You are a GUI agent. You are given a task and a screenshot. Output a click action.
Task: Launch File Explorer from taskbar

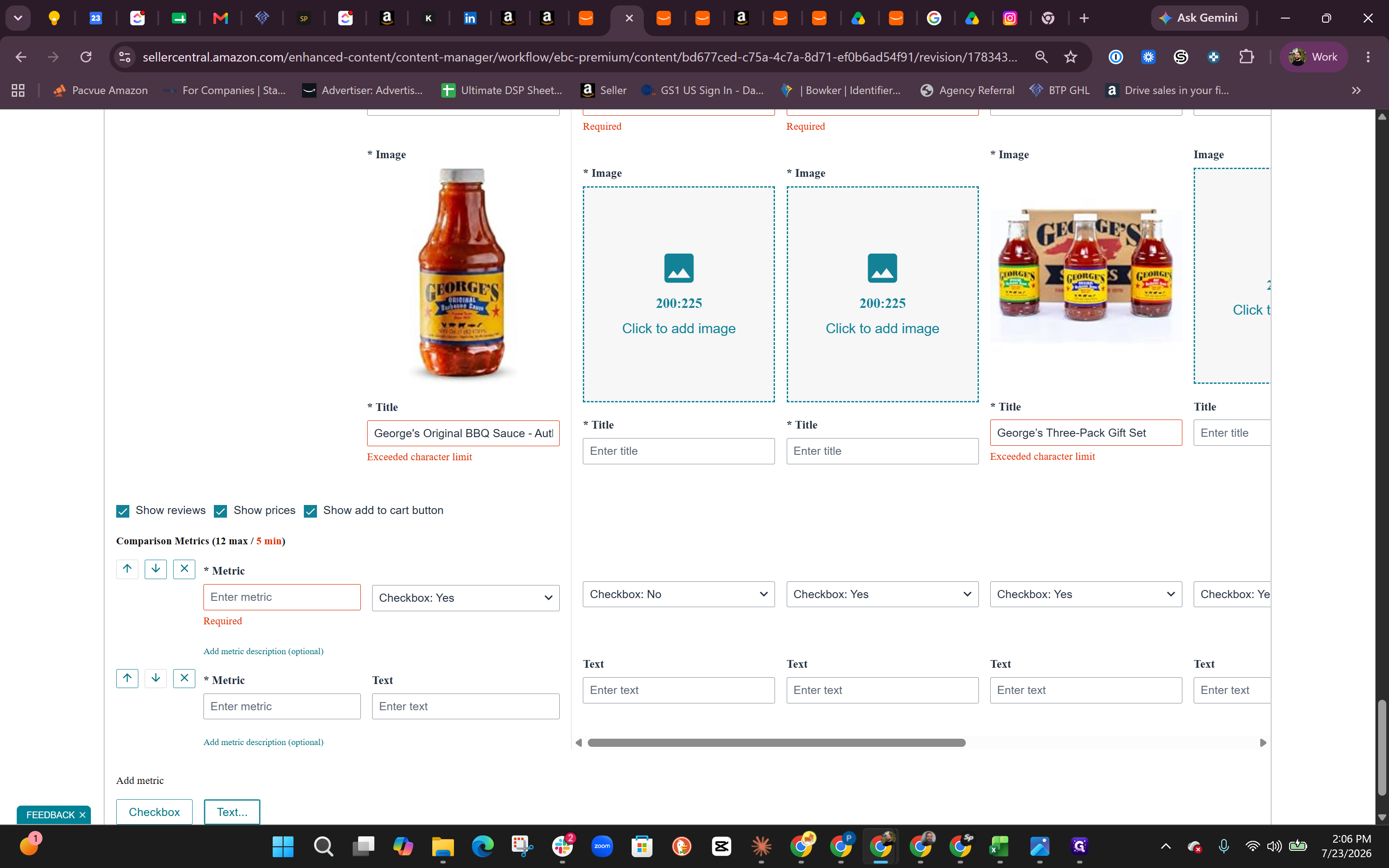point(443,846)
